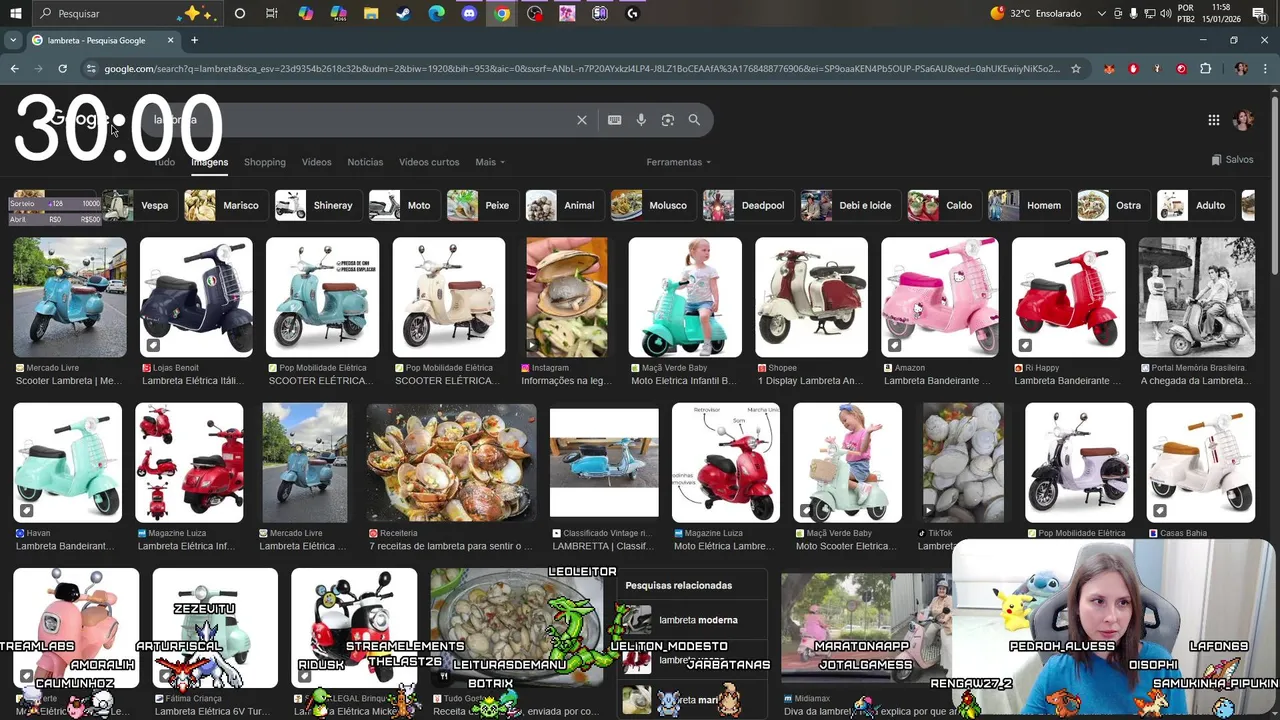Expand the Chrome tab search dropdown
1280x720 pixels.
point(13,41)
